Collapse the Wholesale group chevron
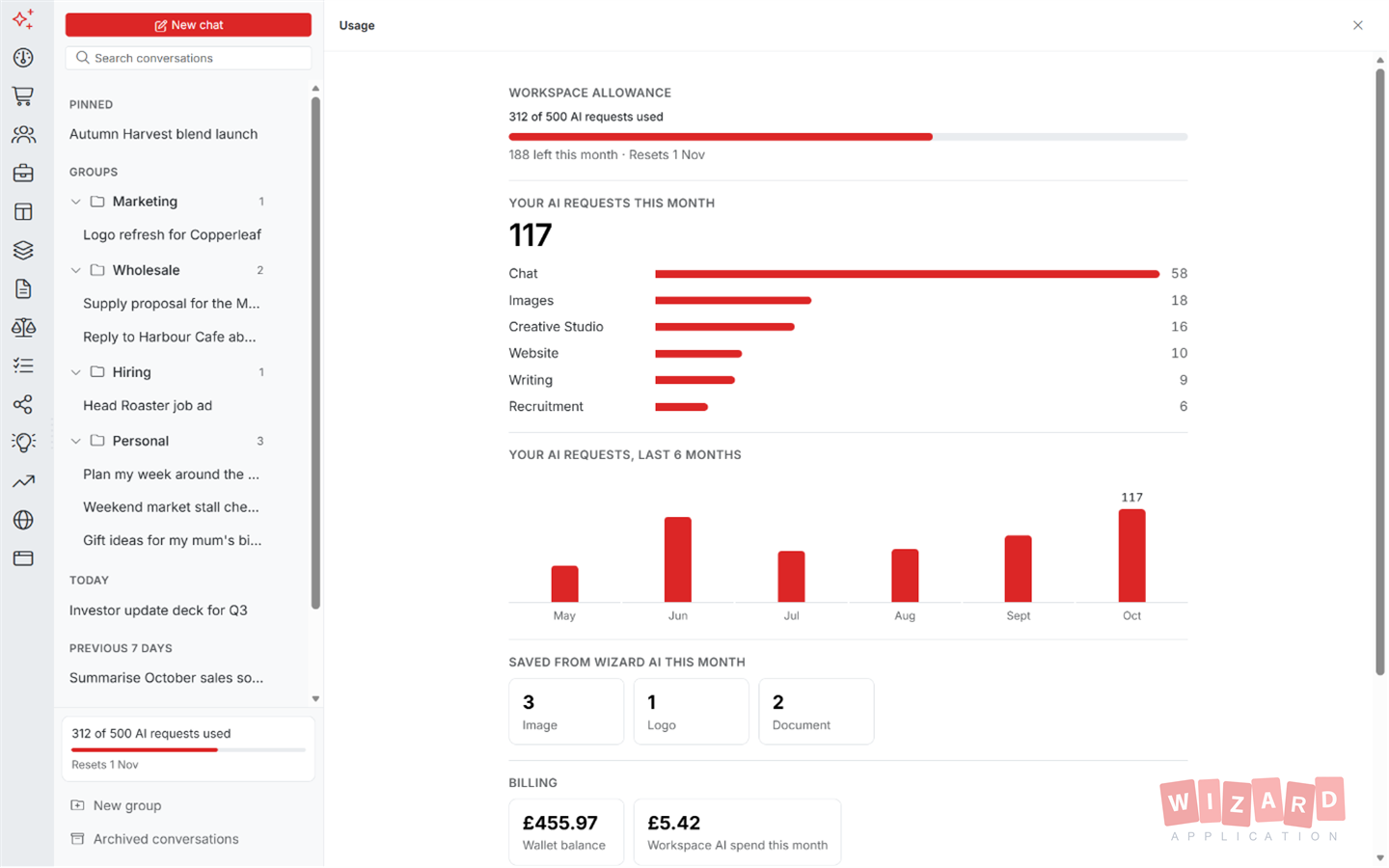Screen dimensions: 1389x868 coord(76,270)
